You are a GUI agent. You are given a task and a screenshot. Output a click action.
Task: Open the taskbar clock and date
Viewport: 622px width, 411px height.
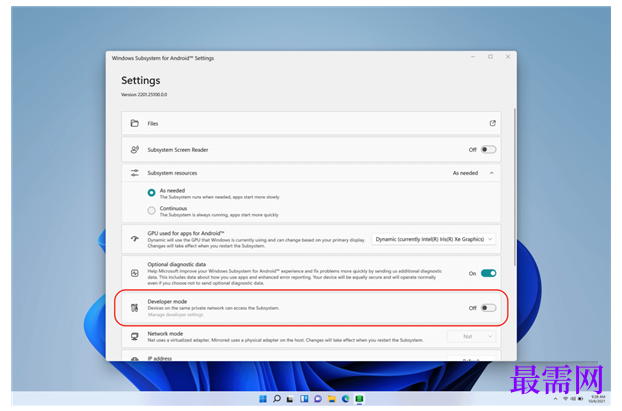[x=597, y=399]
